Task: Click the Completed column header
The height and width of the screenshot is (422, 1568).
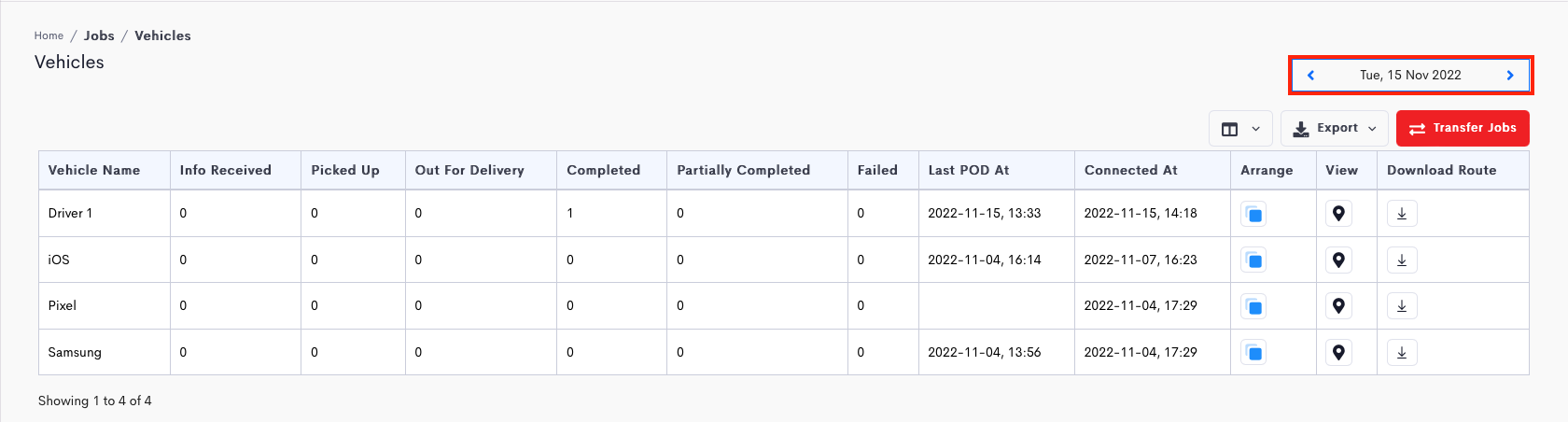Action: click(603, 170)
